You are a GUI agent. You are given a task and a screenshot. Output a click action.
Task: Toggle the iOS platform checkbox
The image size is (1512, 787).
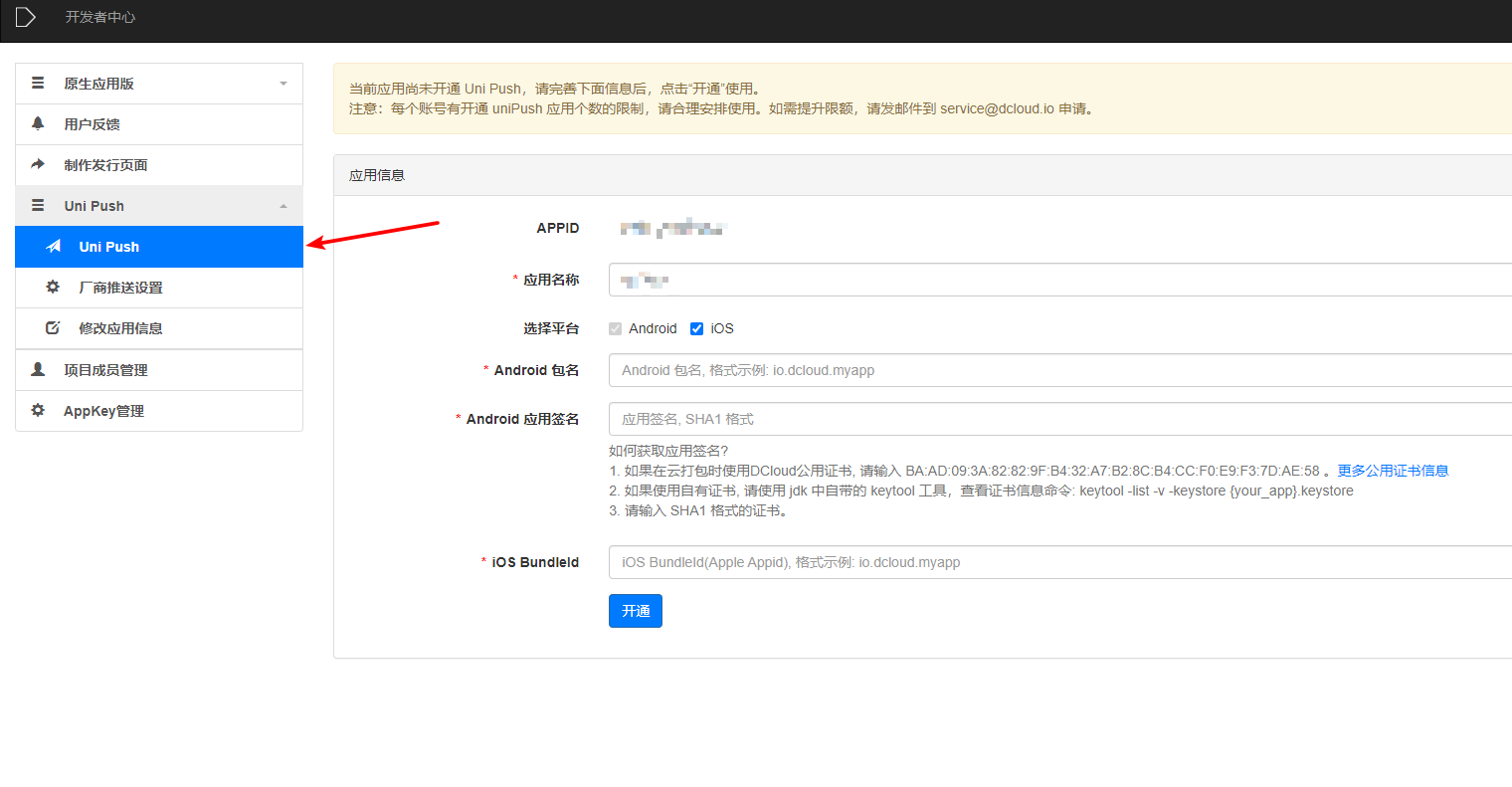tap(696, 328)
